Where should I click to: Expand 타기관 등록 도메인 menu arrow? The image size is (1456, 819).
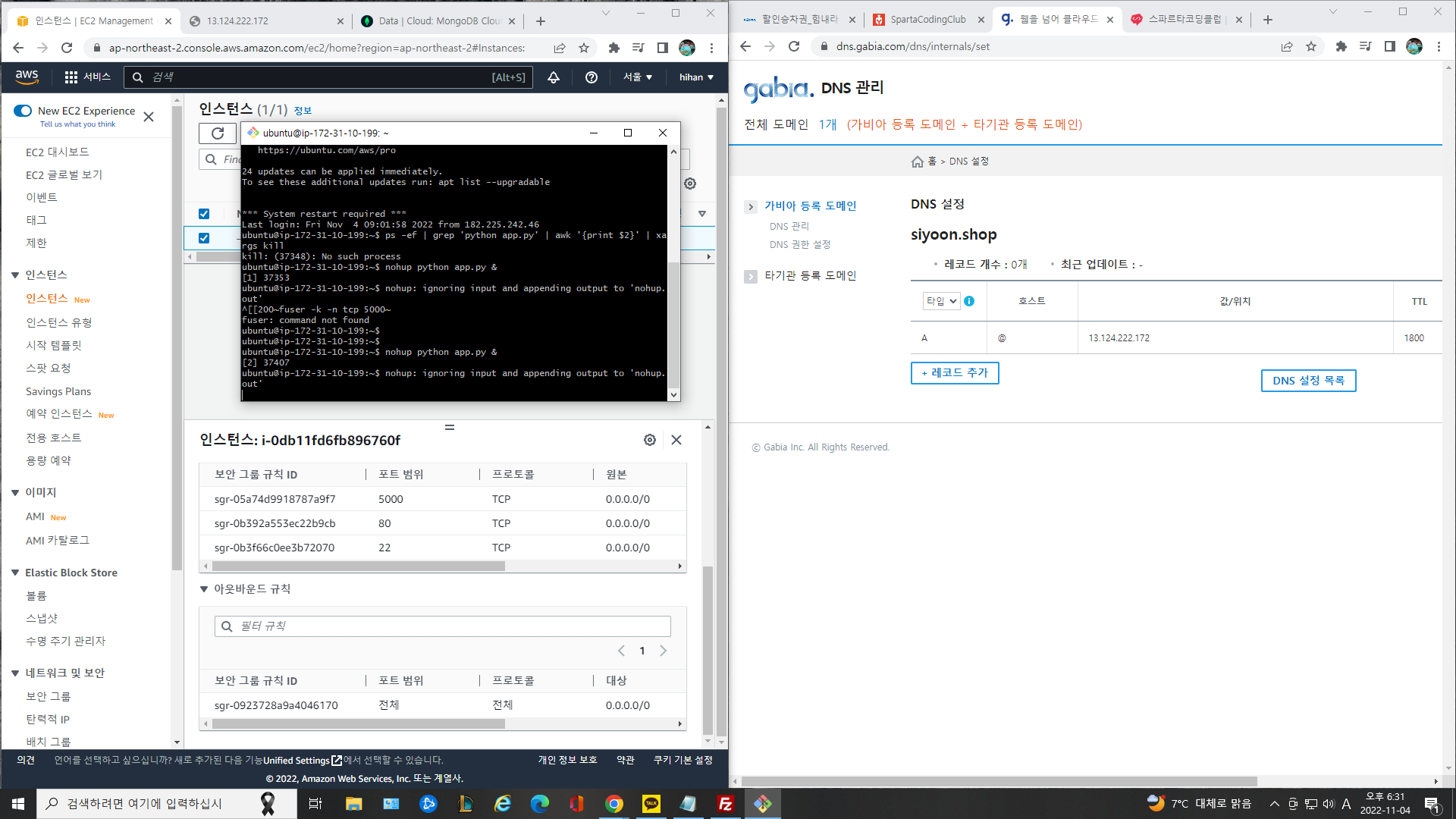(x=751, y=276)
